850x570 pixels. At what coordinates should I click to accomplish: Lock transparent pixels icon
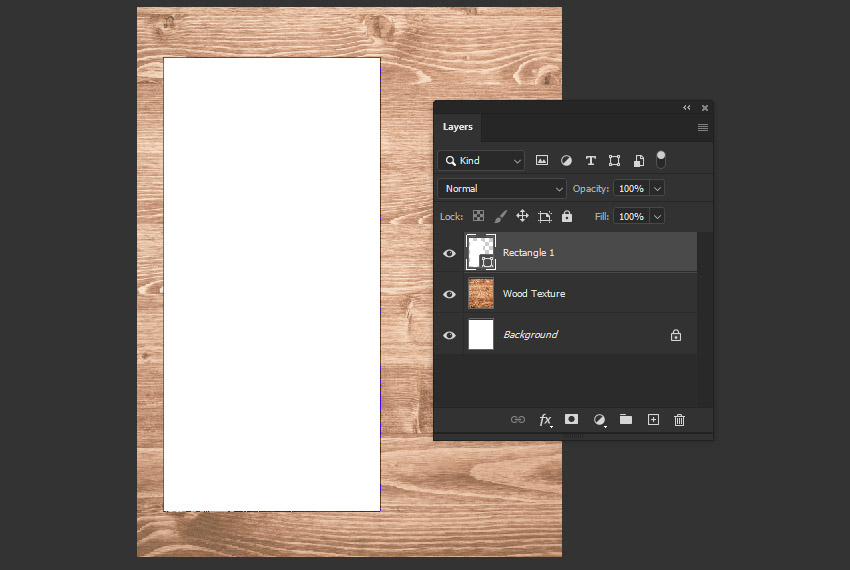(x=478, y=216)
